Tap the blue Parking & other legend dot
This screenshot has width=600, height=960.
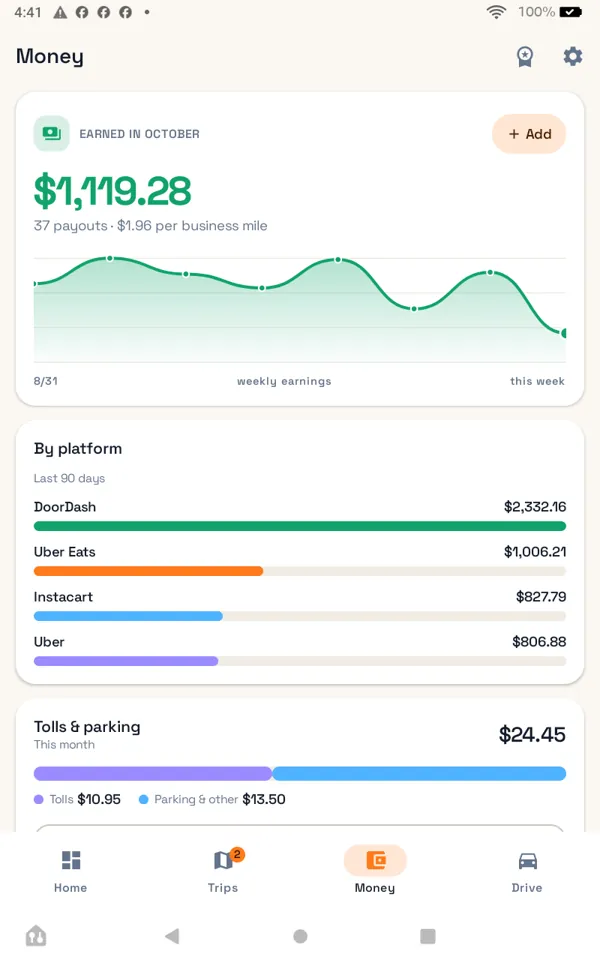144,799
